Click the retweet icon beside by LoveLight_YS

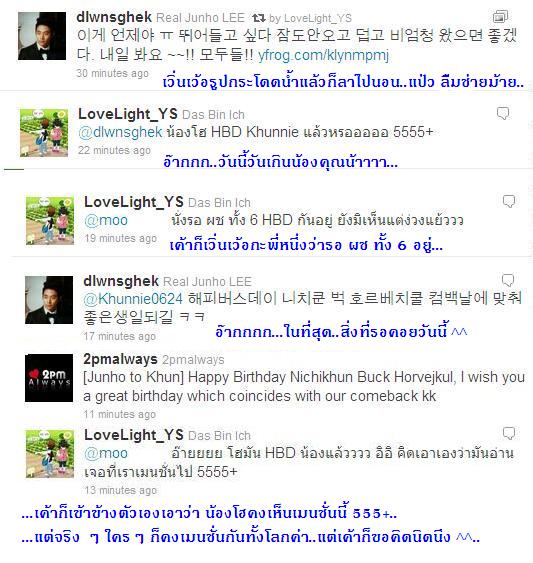[x=259, y=18]
